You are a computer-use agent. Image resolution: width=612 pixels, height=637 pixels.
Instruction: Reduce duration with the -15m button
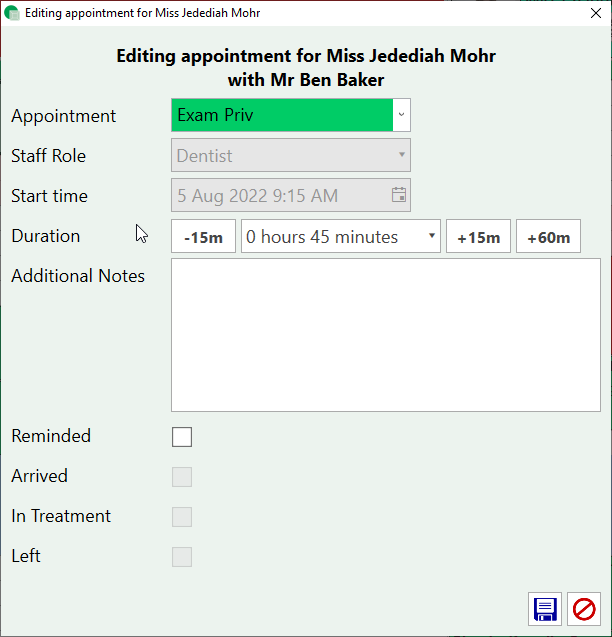point(203,237)
